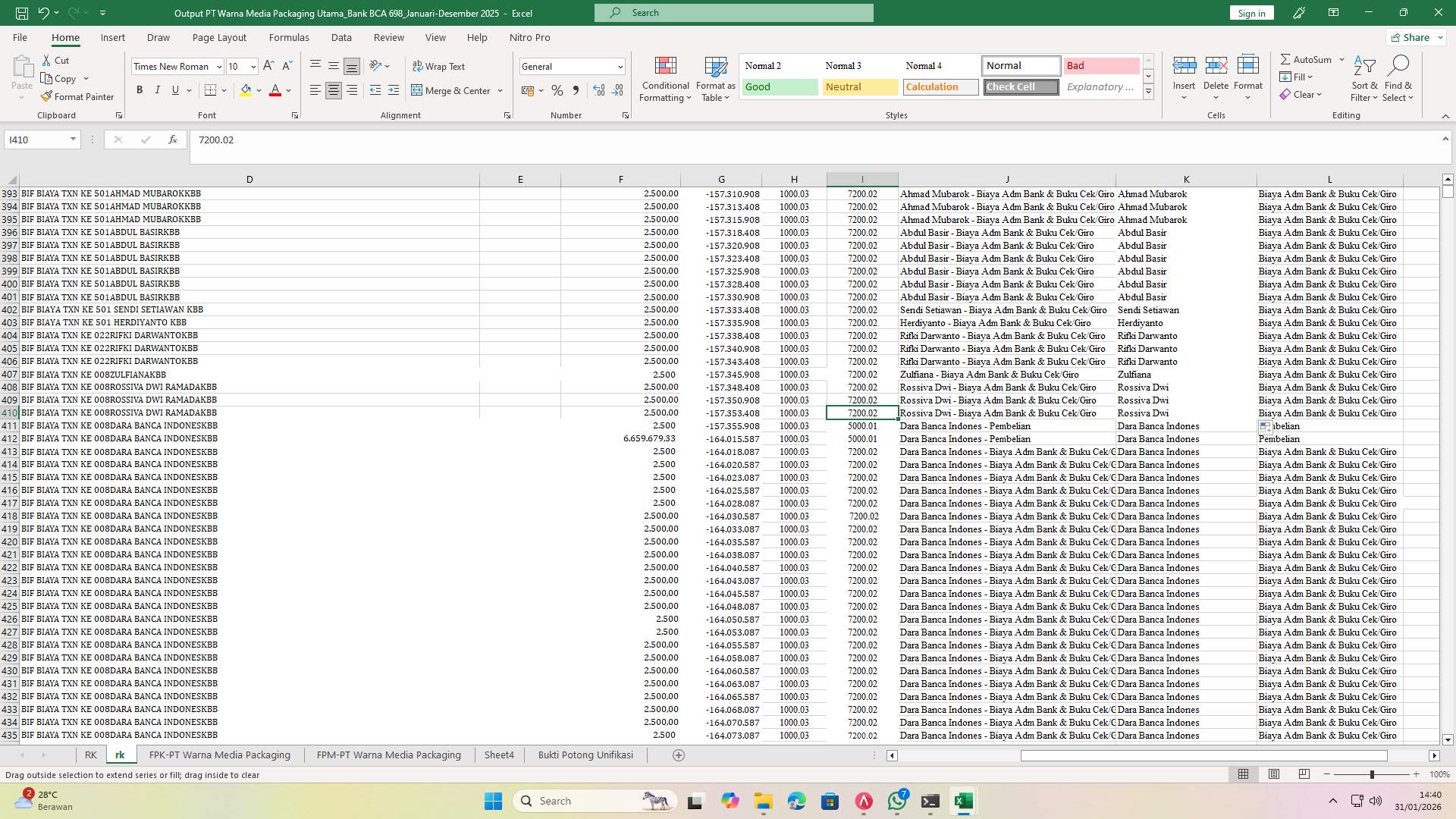1456x819 pixels.
Task: Click the Format as Table icon
Action: [714, 78]
